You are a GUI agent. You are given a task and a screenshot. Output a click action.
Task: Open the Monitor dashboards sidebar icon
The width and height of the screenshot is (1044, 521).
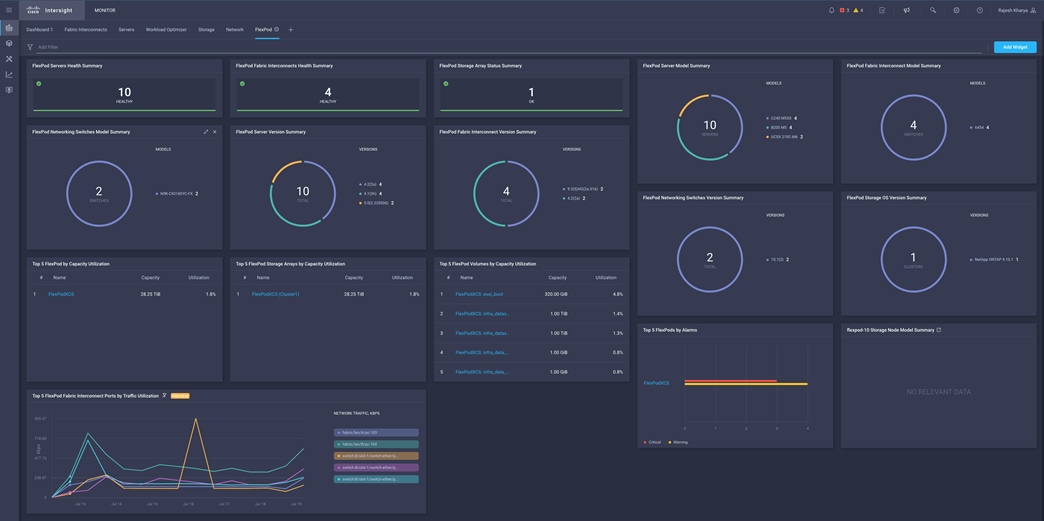9,28
